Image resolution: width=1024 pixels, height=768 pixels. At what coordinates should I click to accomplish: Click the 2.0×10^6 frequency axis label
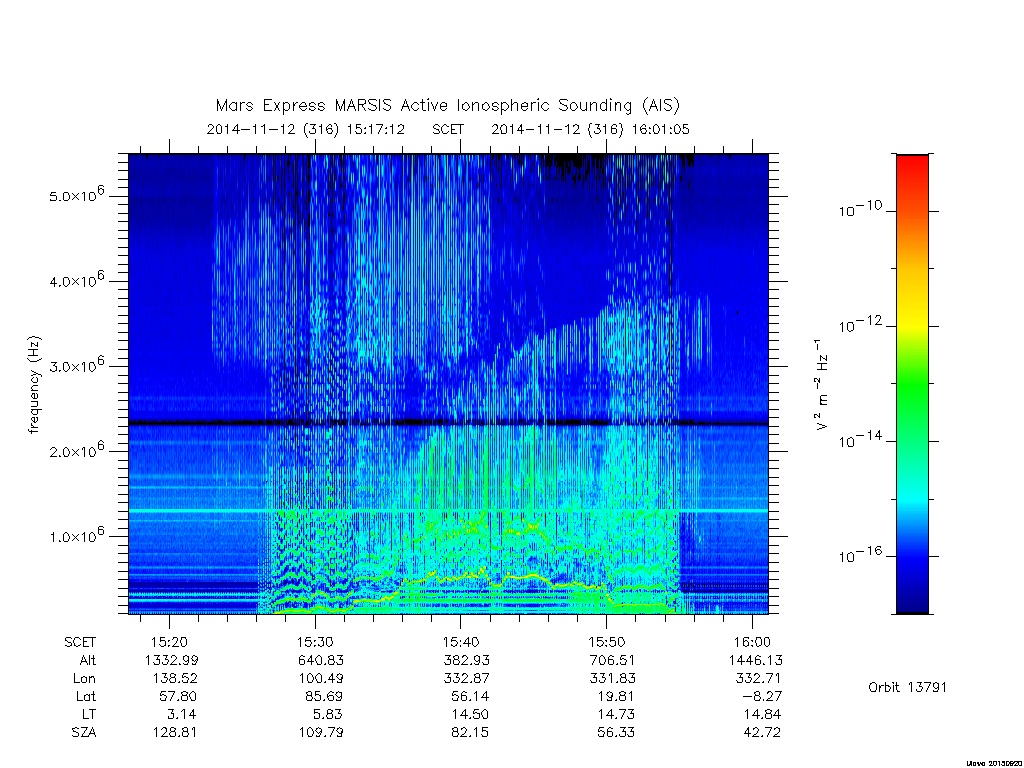coord(76,449)
